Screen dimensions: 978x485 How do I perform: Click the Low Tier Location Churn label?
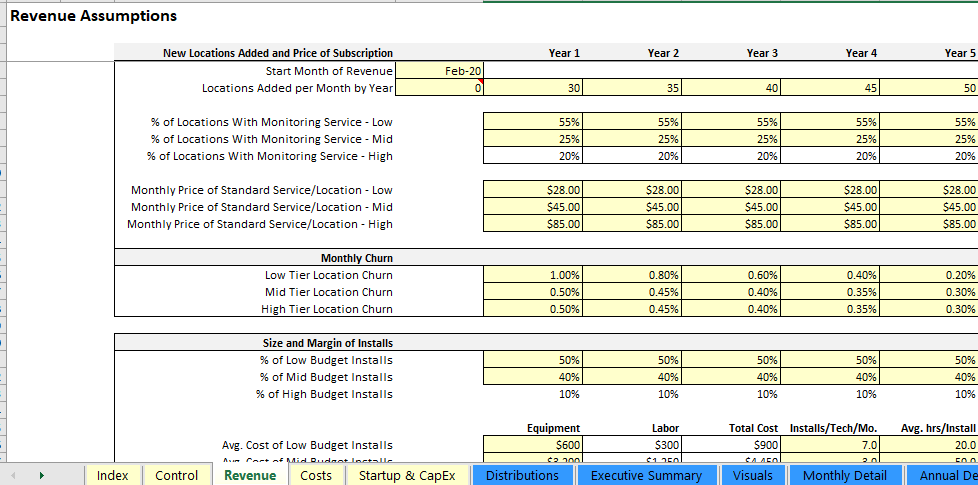point(329,275)
